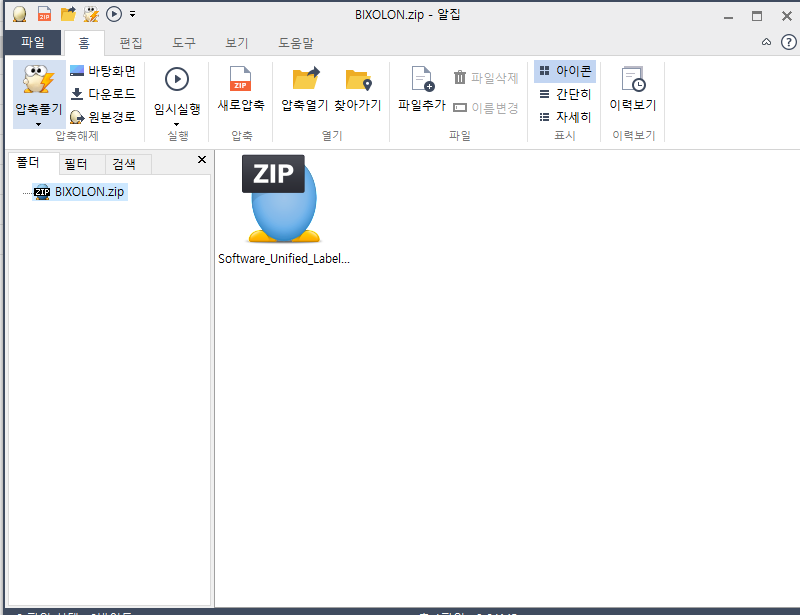Viewport: 800px width, 615px height.
Task: Open the quick access toolbar customize dropdown
Action: coord(133,14)
